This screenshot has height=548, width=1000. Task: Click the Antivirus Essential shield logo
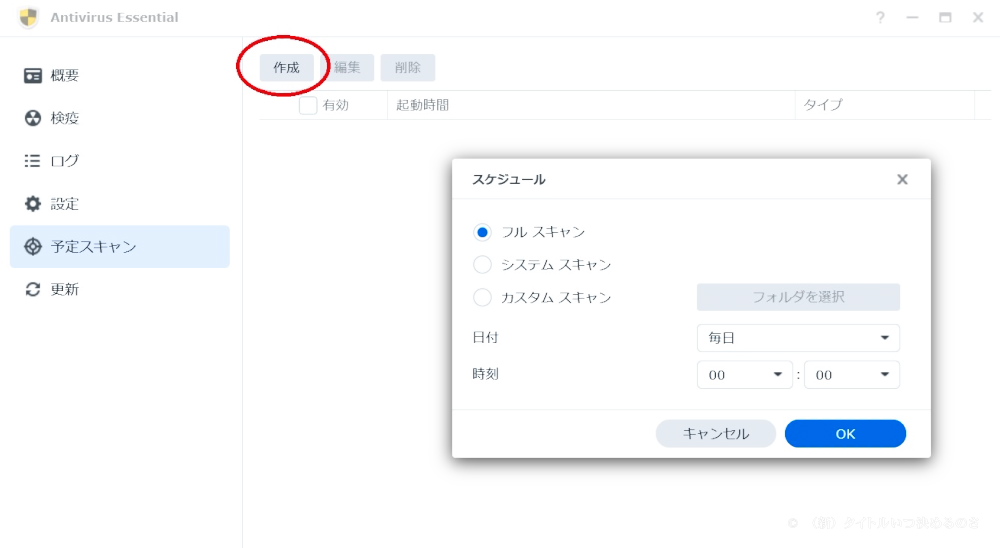click(x=29, y=17)
